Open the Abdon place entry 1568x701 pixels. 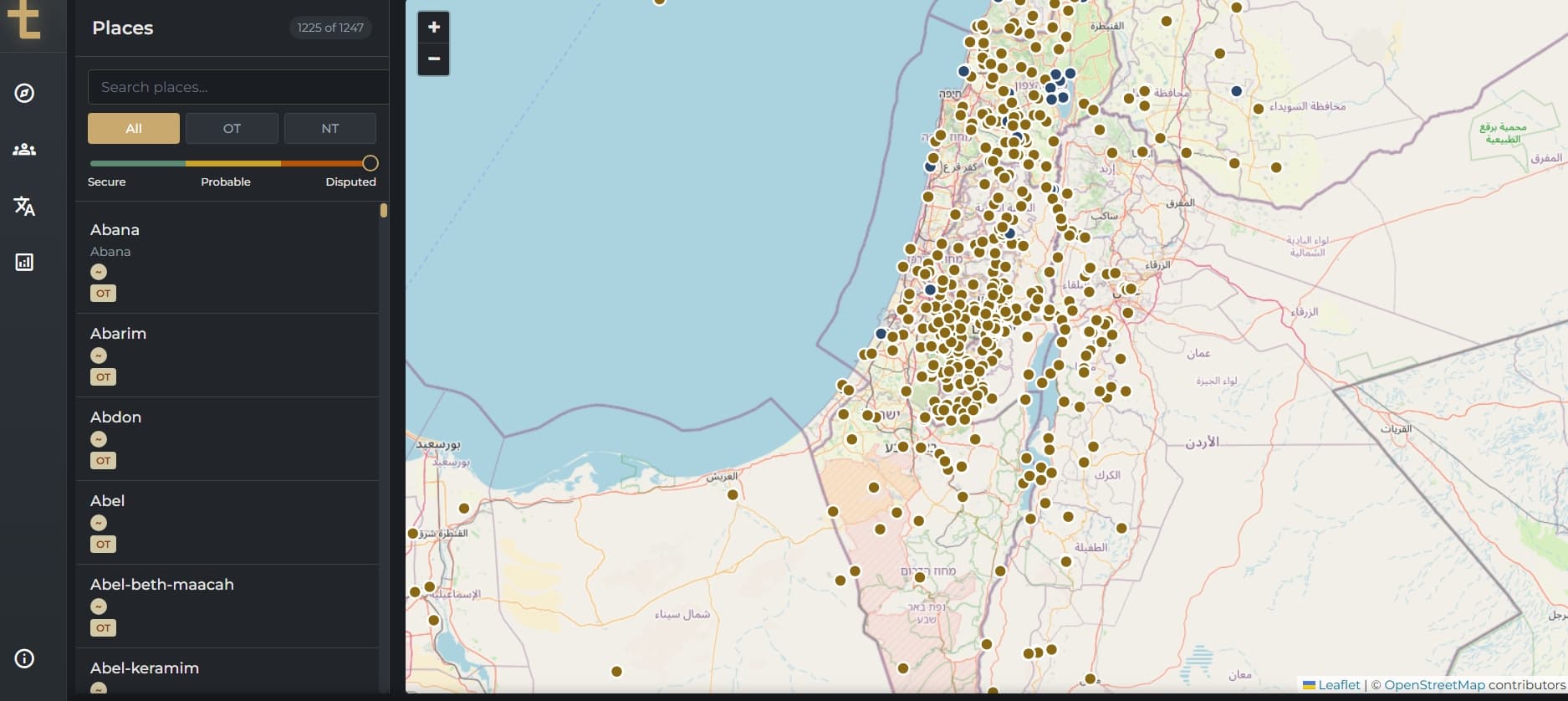[x=115, y=417]
